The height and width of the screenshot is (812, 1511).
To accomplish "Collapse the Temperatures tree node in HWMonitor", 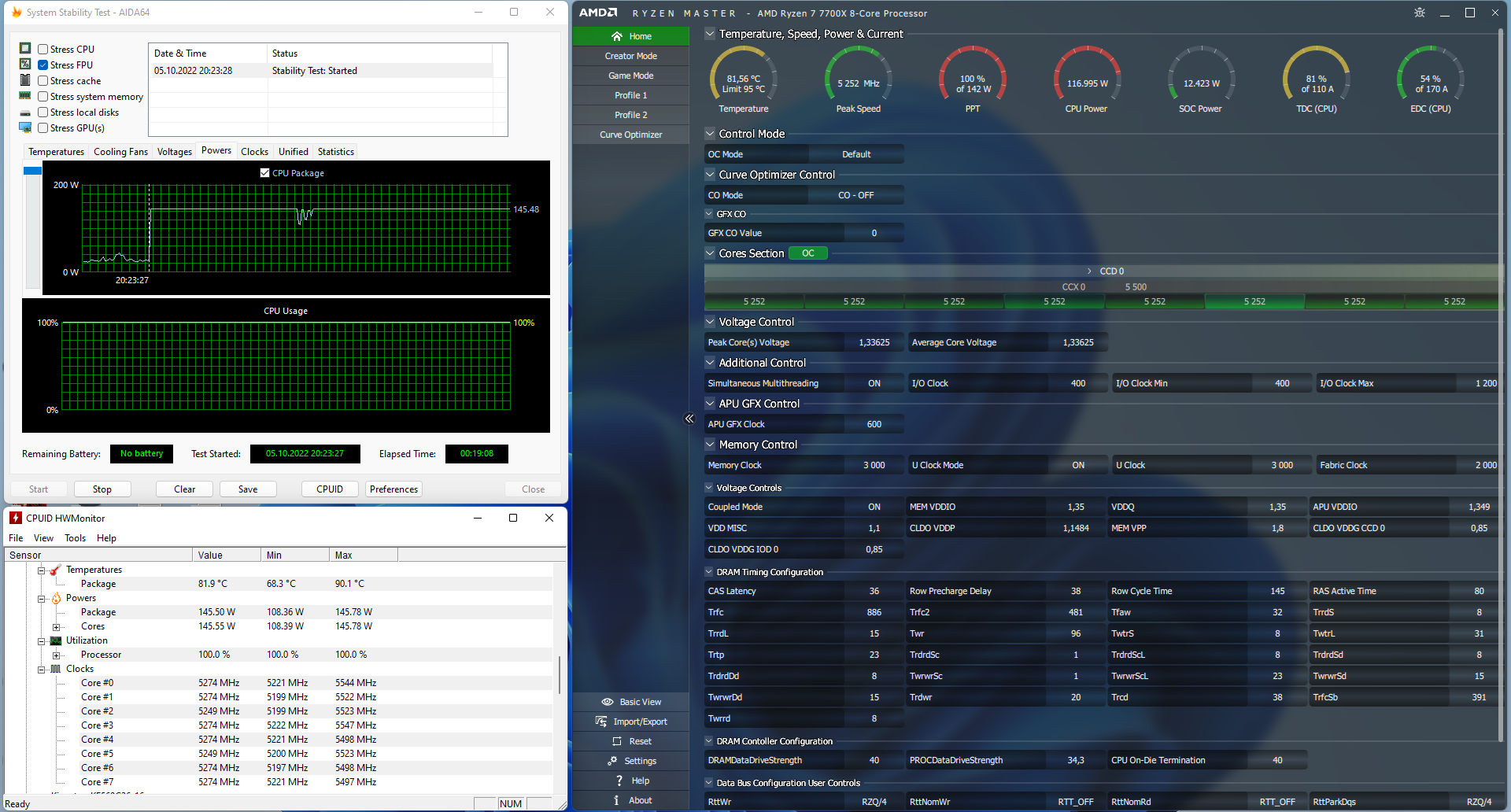I will (42, 570).
